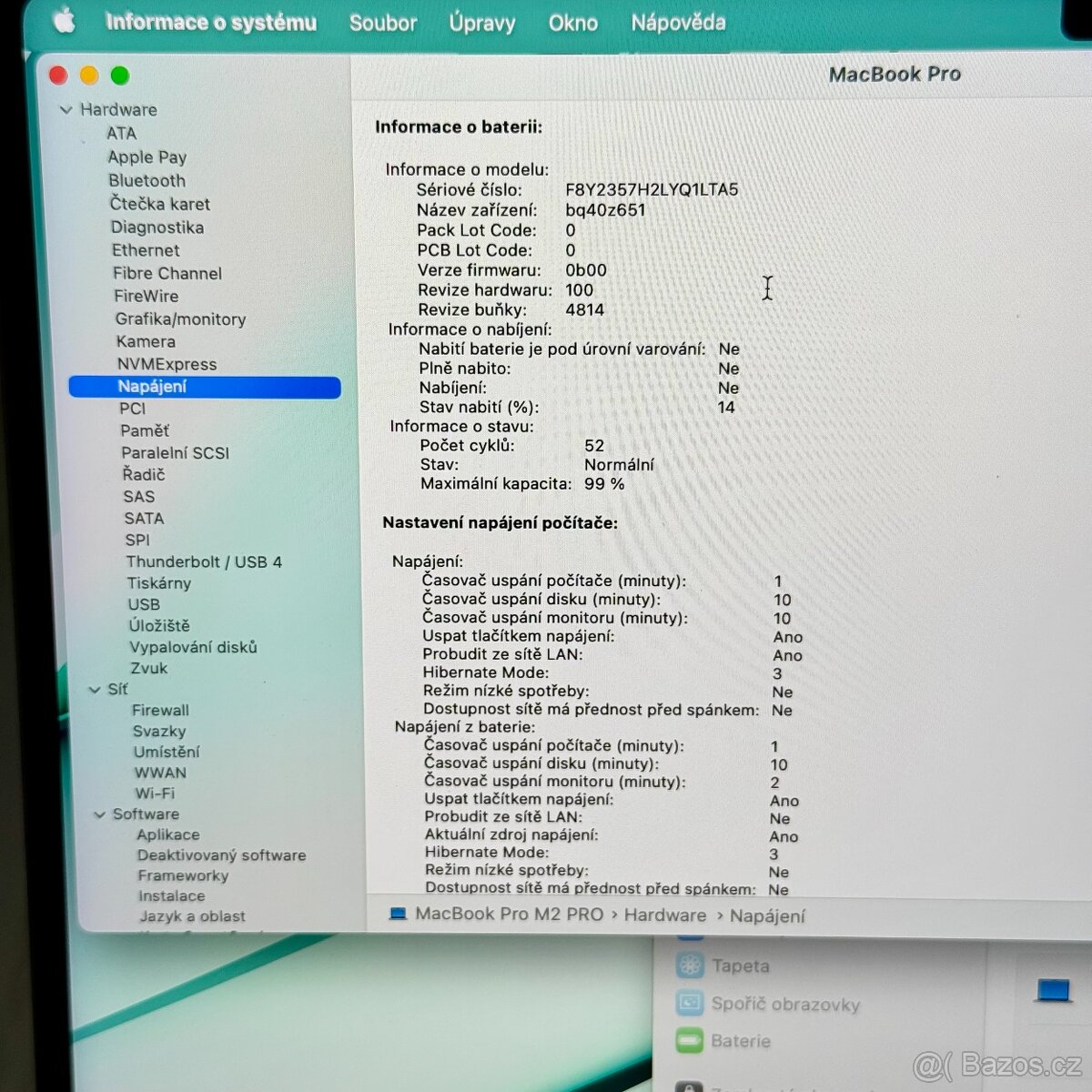Open the Soubor menu
This screenshot has height=1092, width=1092.
(383, 23)
